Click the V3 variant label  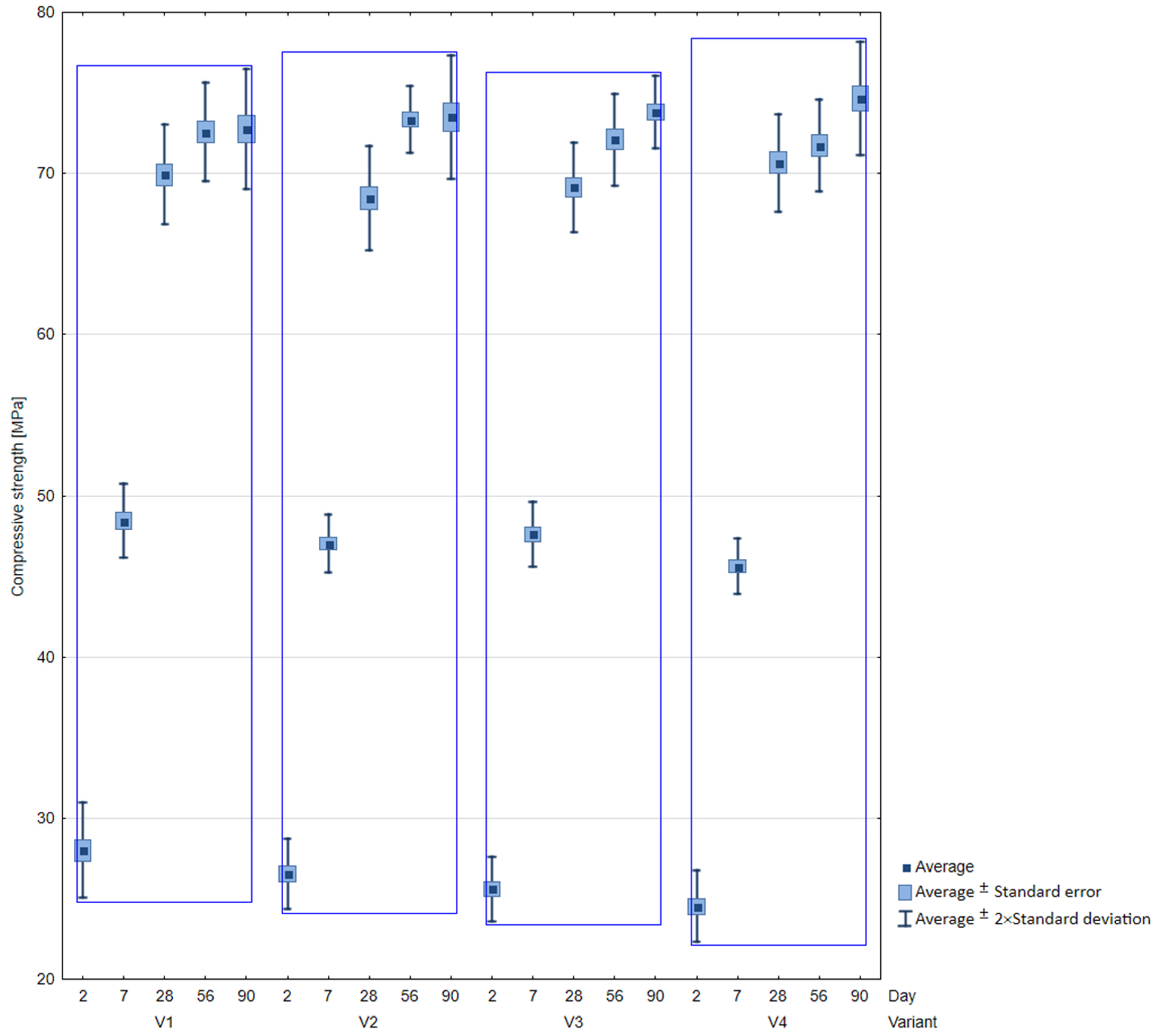573,1022
